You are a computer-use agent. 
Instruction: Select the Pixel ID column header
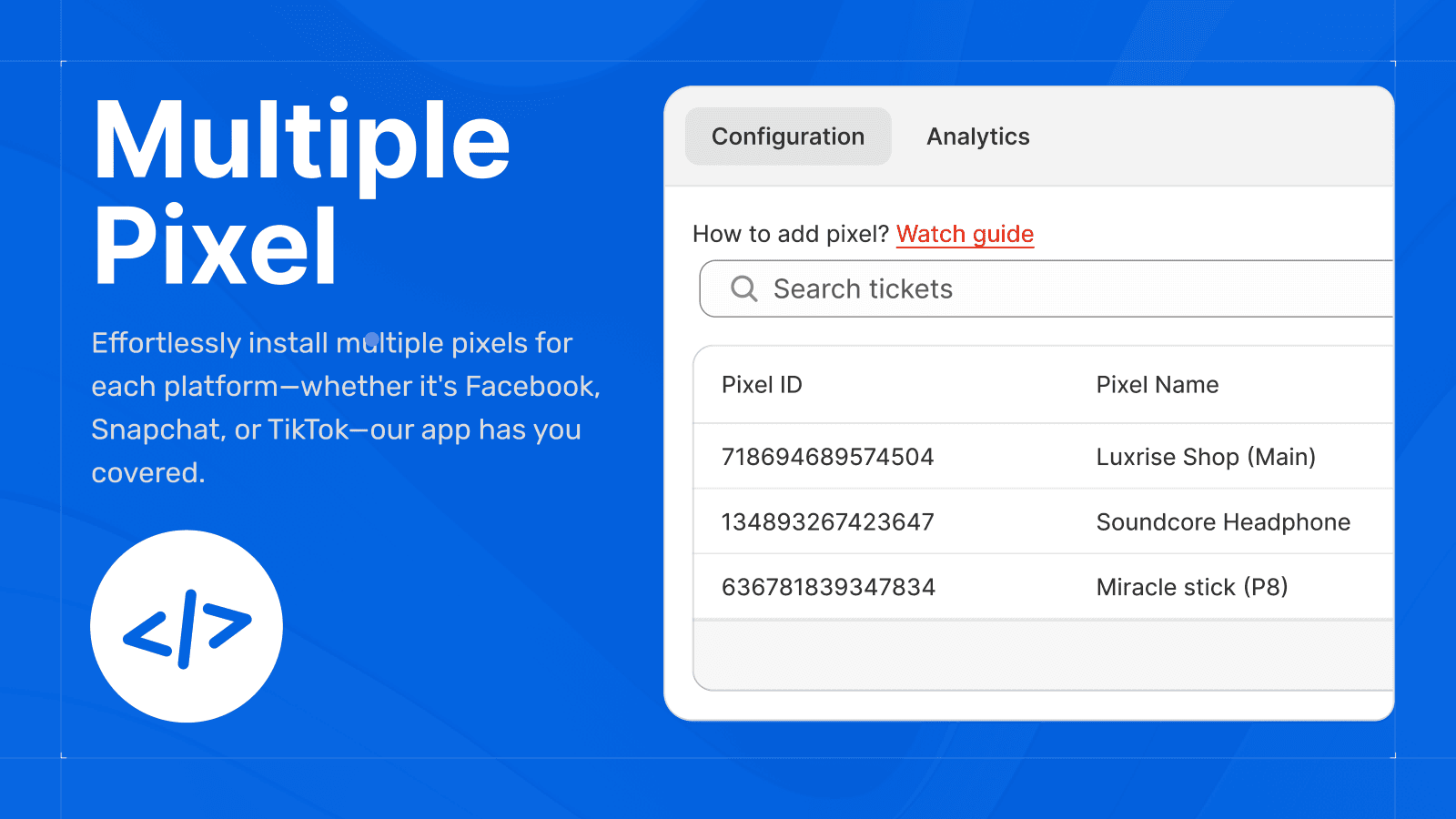click(762, 384)
